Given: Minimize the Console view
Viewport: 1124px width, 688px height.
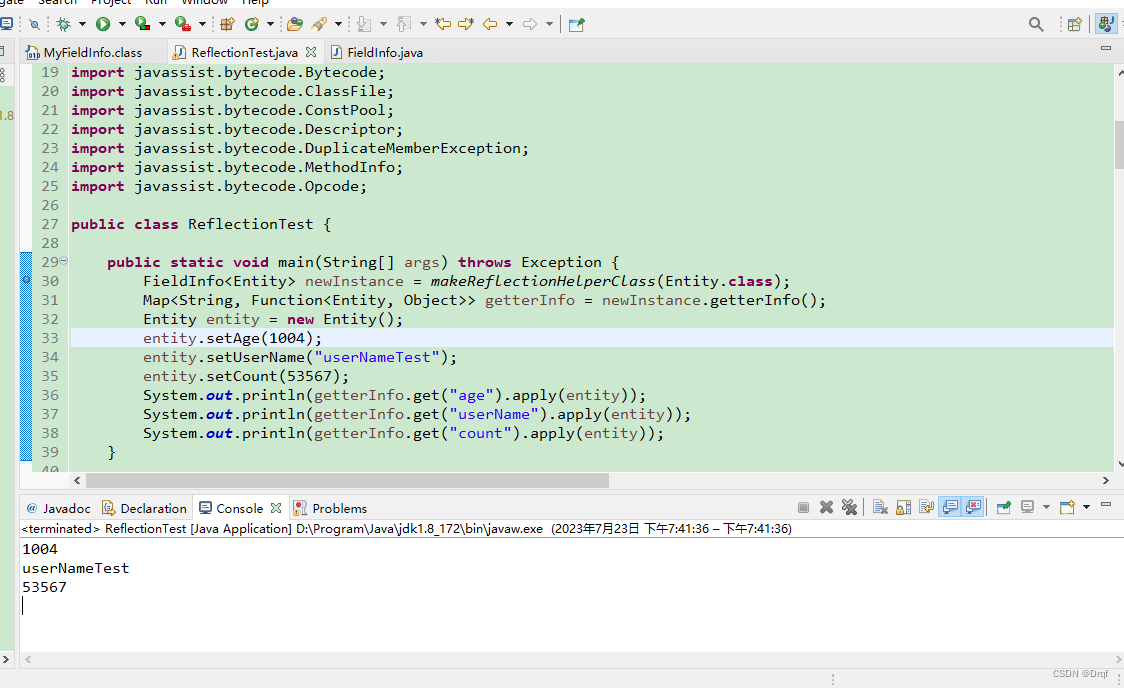Looking at the screenshot, I should coord(1105,504).
